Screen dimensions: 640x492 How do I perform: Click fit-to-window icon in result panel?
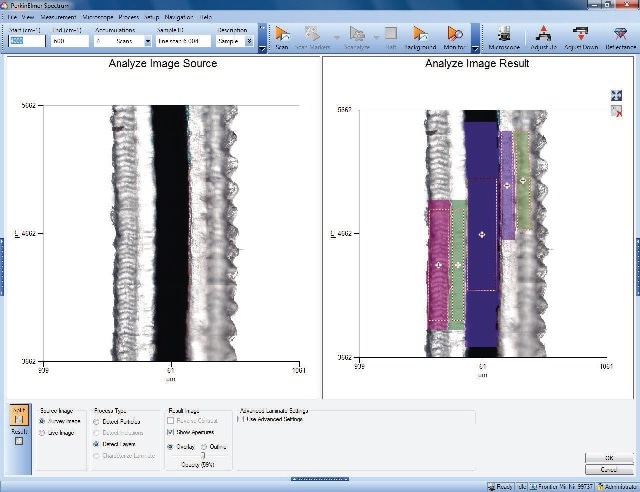(x=616, y=96)
